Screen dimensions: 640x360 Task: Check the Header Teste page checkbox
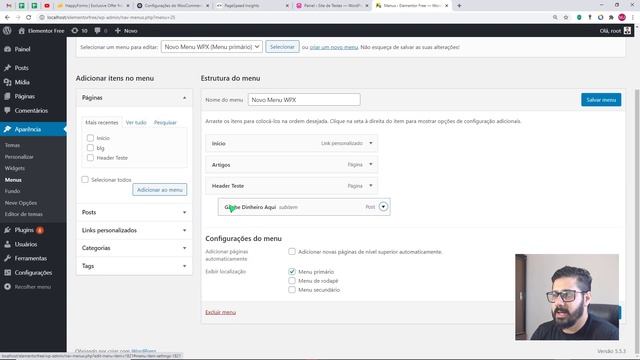pyautogui.click(x=90, y=158)
